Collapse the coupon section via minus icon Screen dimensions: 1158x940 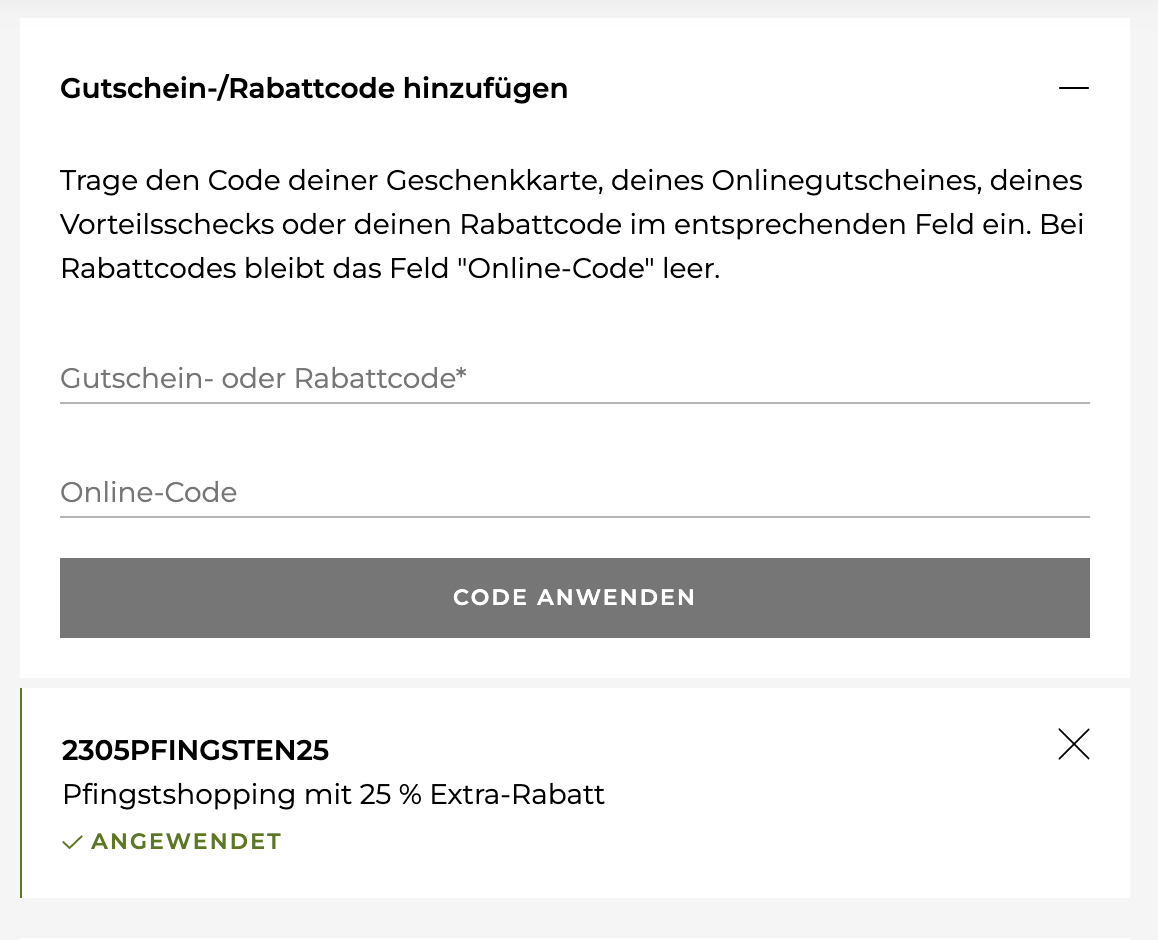(1073, 89)
